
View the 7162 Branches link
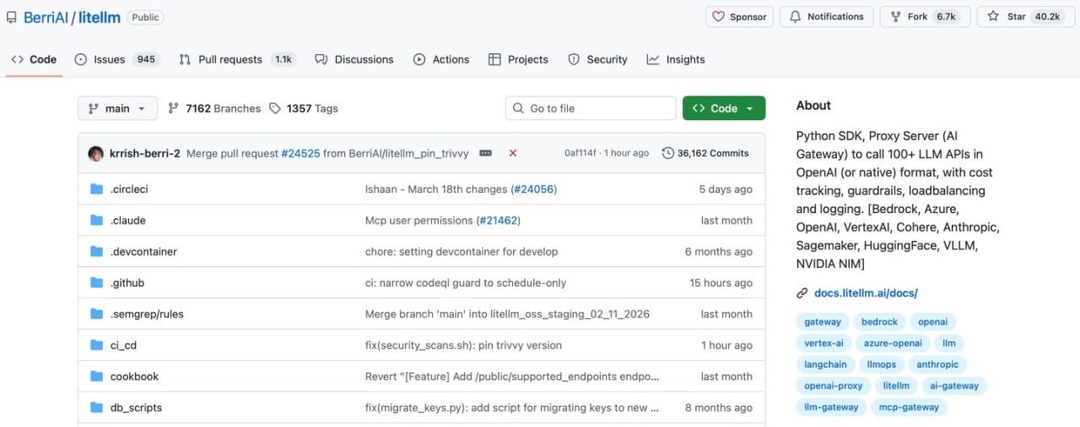(x=214, y=108)
